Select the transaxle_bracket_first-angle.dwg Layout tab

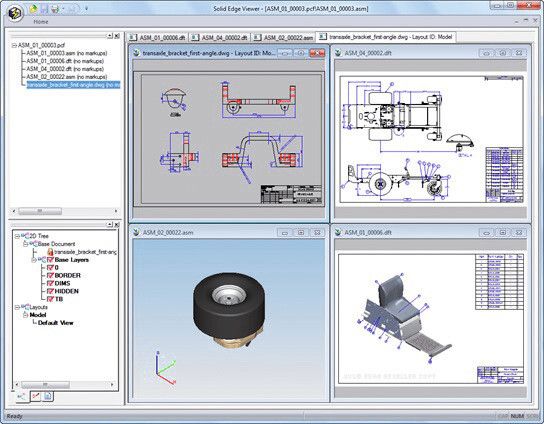point(386,37)
